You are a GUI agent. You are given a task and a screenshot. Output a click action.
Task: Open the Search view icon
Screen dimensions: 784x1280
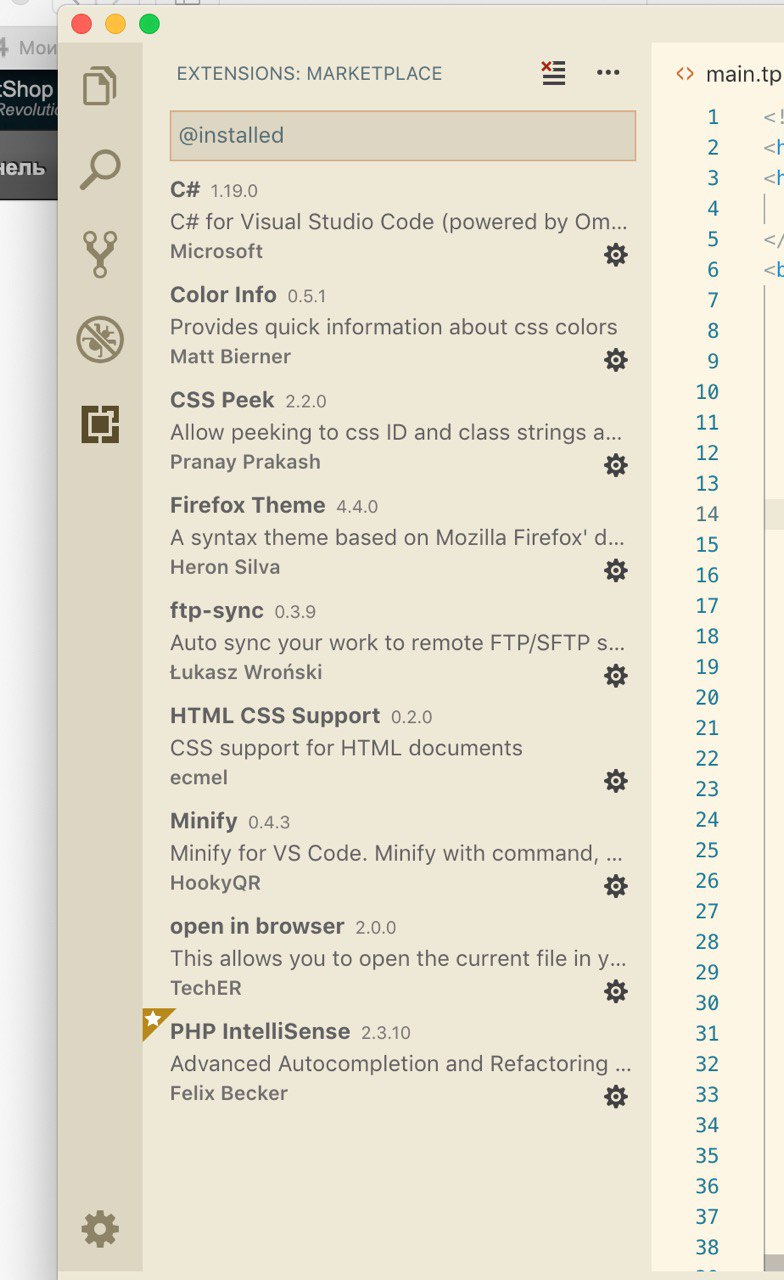100,170
